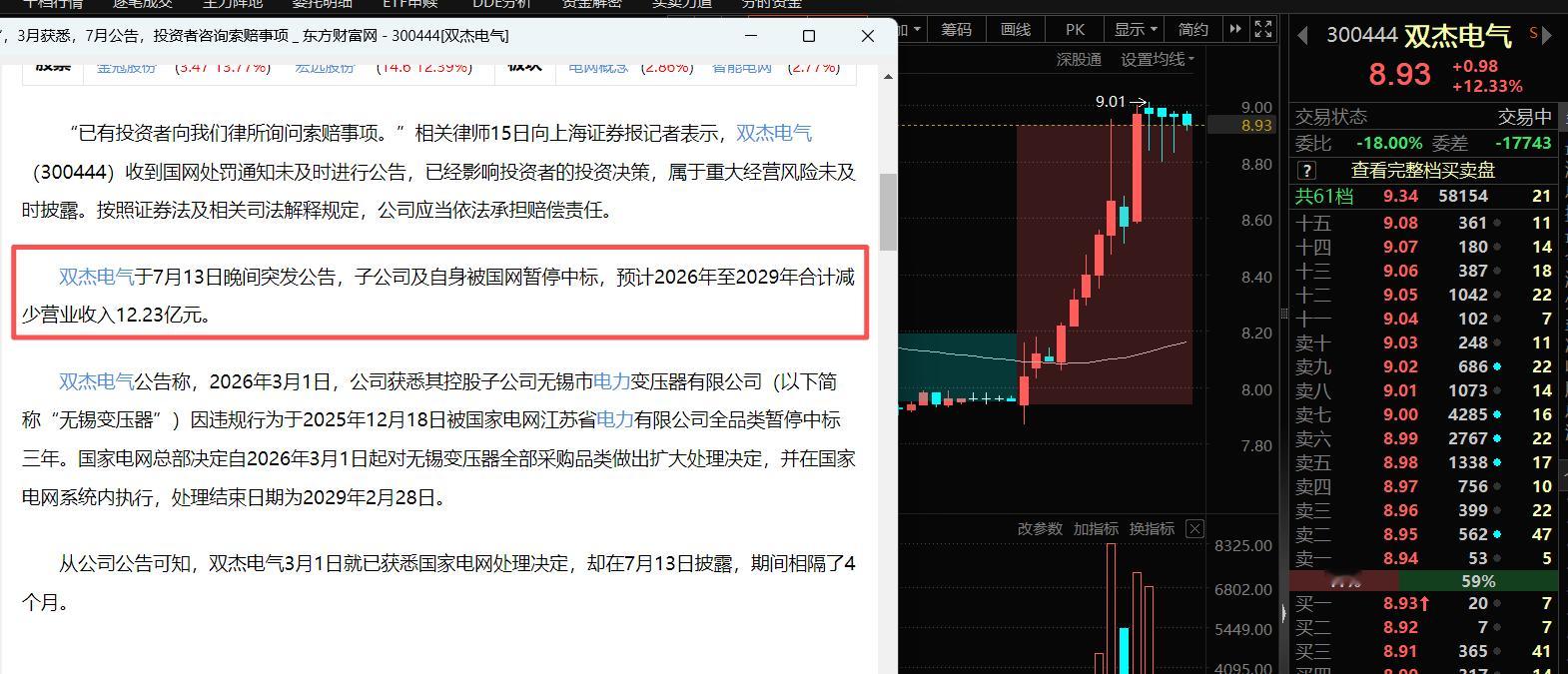Open 双杰电气 link before 于7月13日晚间
The width and height of the screenshot is (1568, 674).
[x=96, y=277]
